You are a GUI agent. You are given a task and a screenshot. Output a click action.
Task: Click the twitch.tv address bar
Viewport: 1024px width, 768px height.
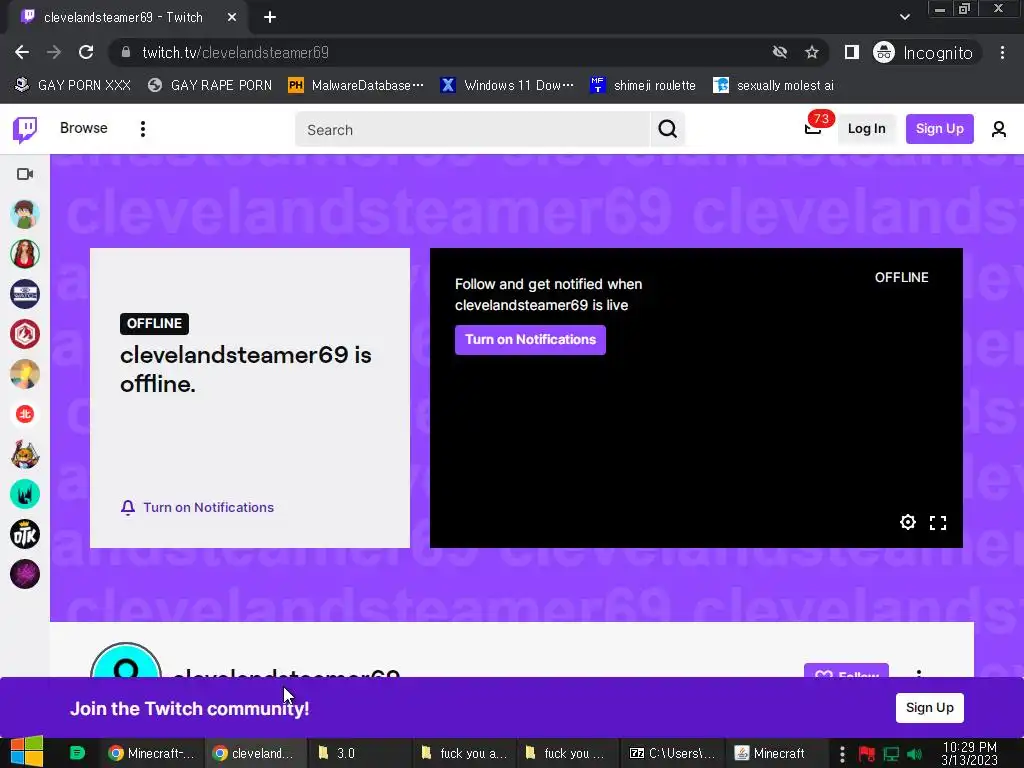click(x=438, y=52)
